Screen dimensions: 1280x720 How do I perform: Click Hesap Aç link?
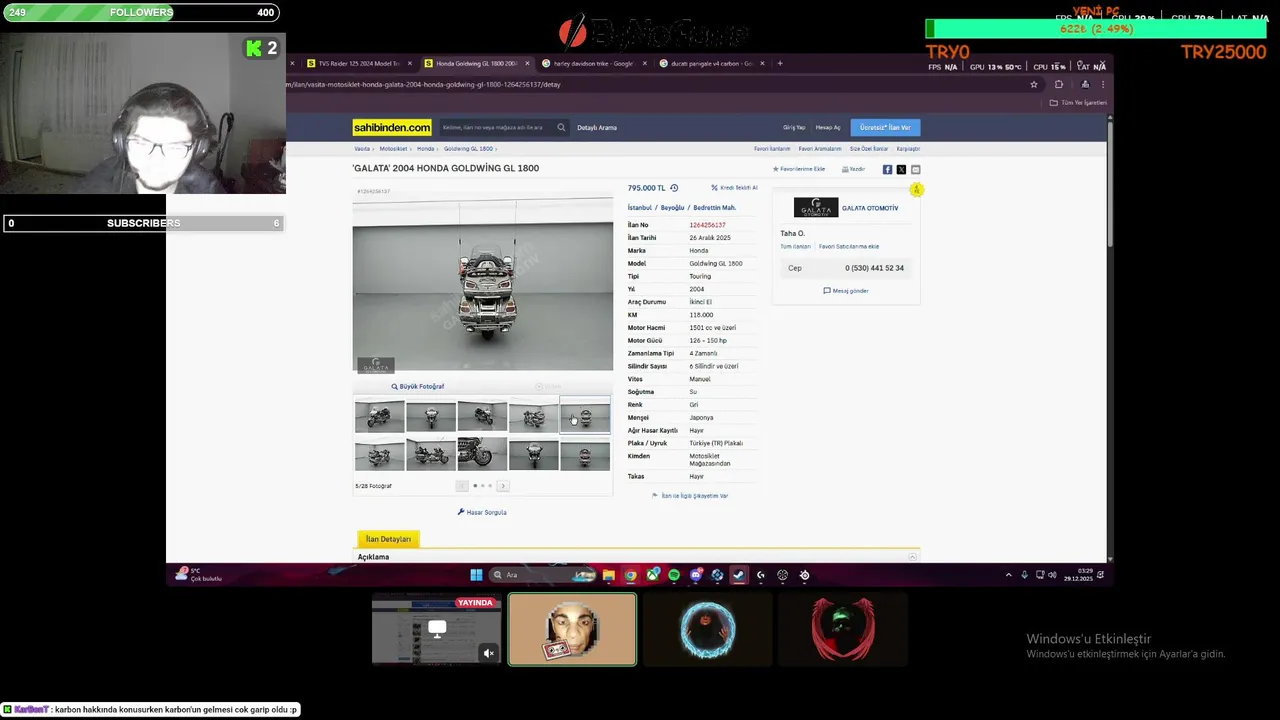point(828,127)
